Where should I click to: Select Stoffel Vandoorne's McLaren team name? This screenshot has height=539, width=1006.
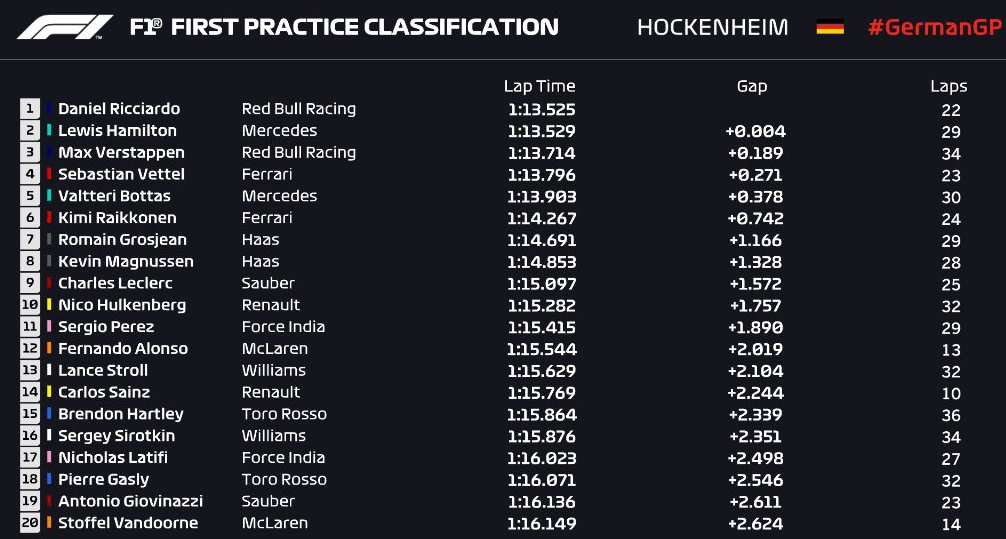pos(275,523)
